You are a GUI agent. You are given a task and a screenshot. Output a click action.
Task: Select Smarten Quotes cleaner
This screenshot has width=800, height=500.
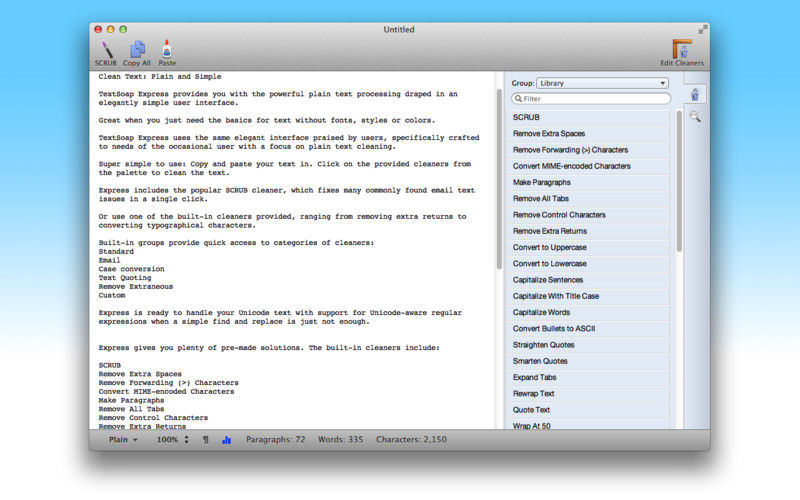[x=590, y=361]
